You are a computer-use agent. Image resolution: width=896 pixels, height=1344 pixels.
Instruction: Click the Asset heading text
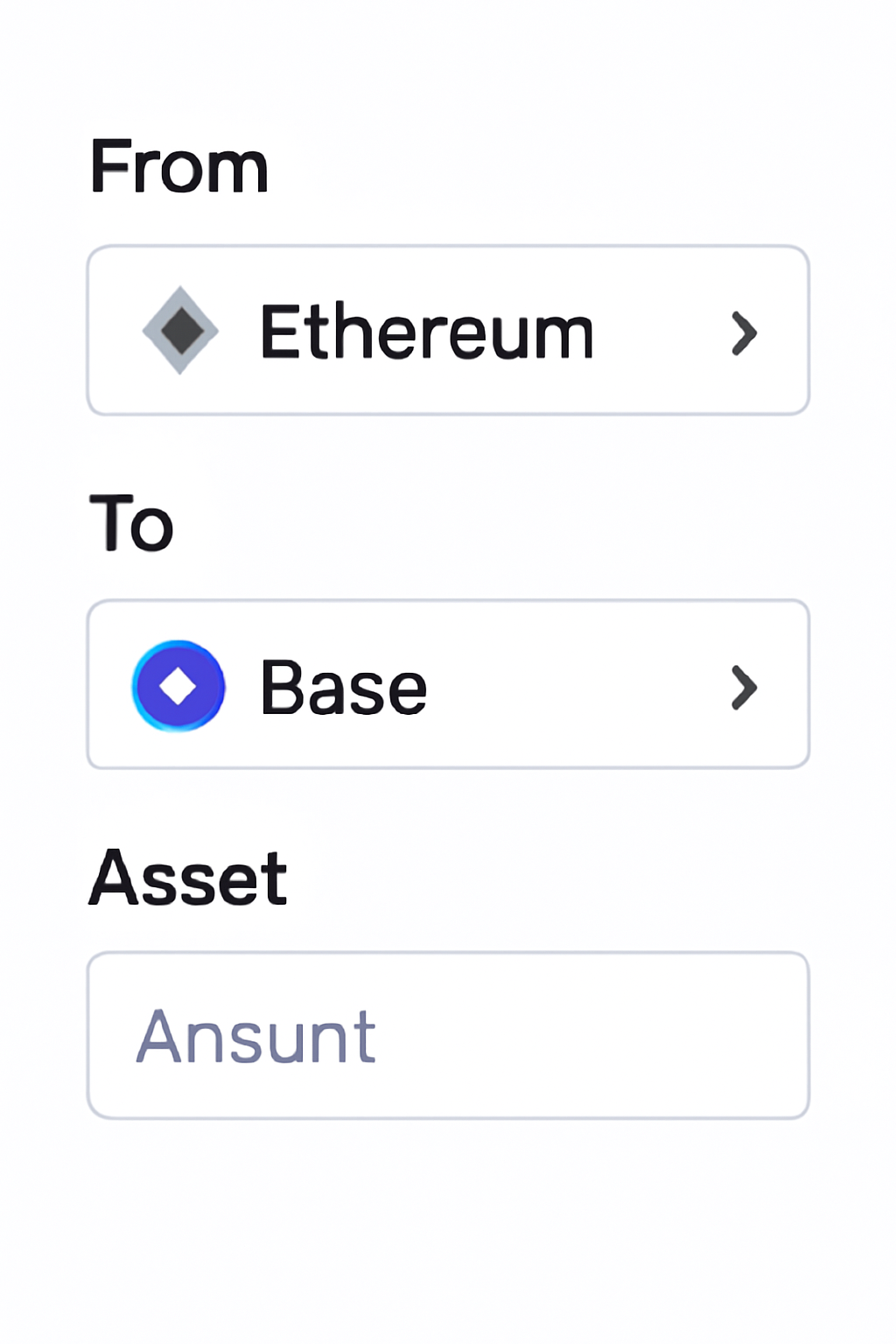188,875
